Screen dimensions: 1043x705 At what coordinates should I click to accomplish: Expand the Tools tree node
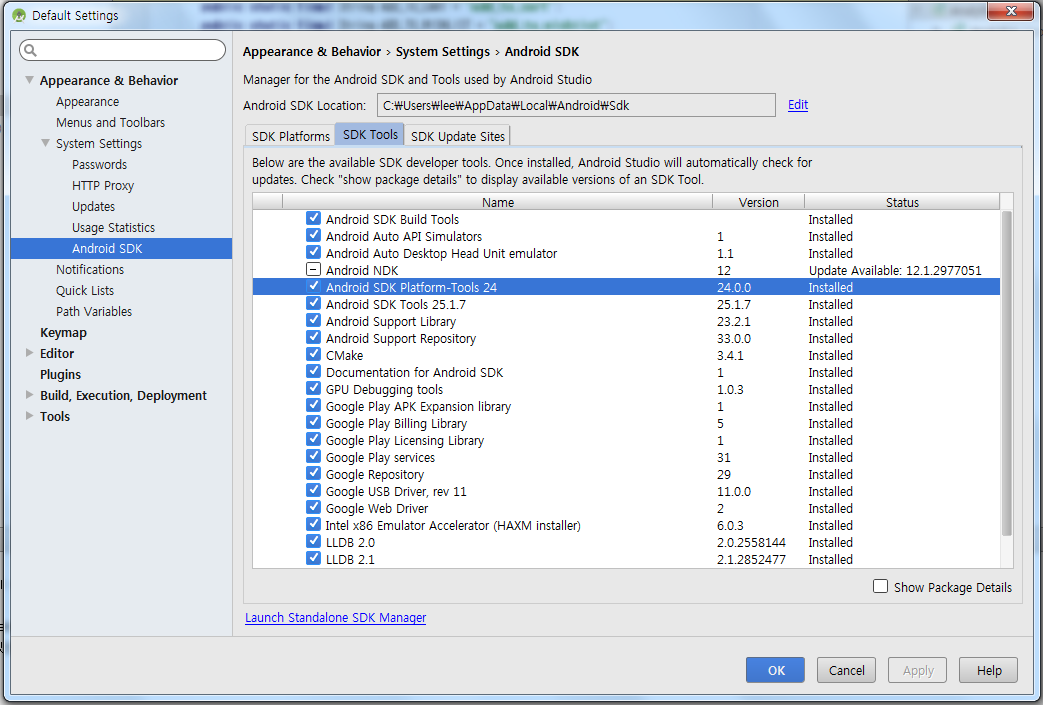29,416
